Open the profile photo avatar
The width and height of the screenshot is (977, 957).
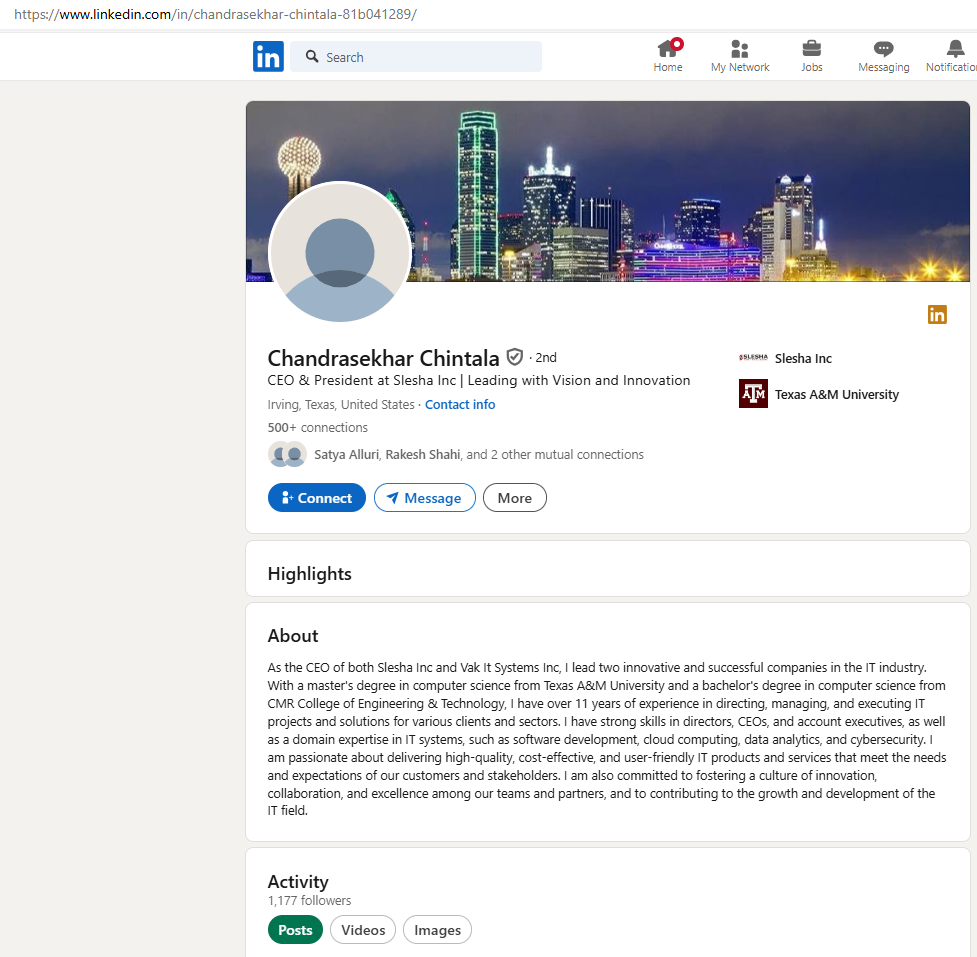340,253
